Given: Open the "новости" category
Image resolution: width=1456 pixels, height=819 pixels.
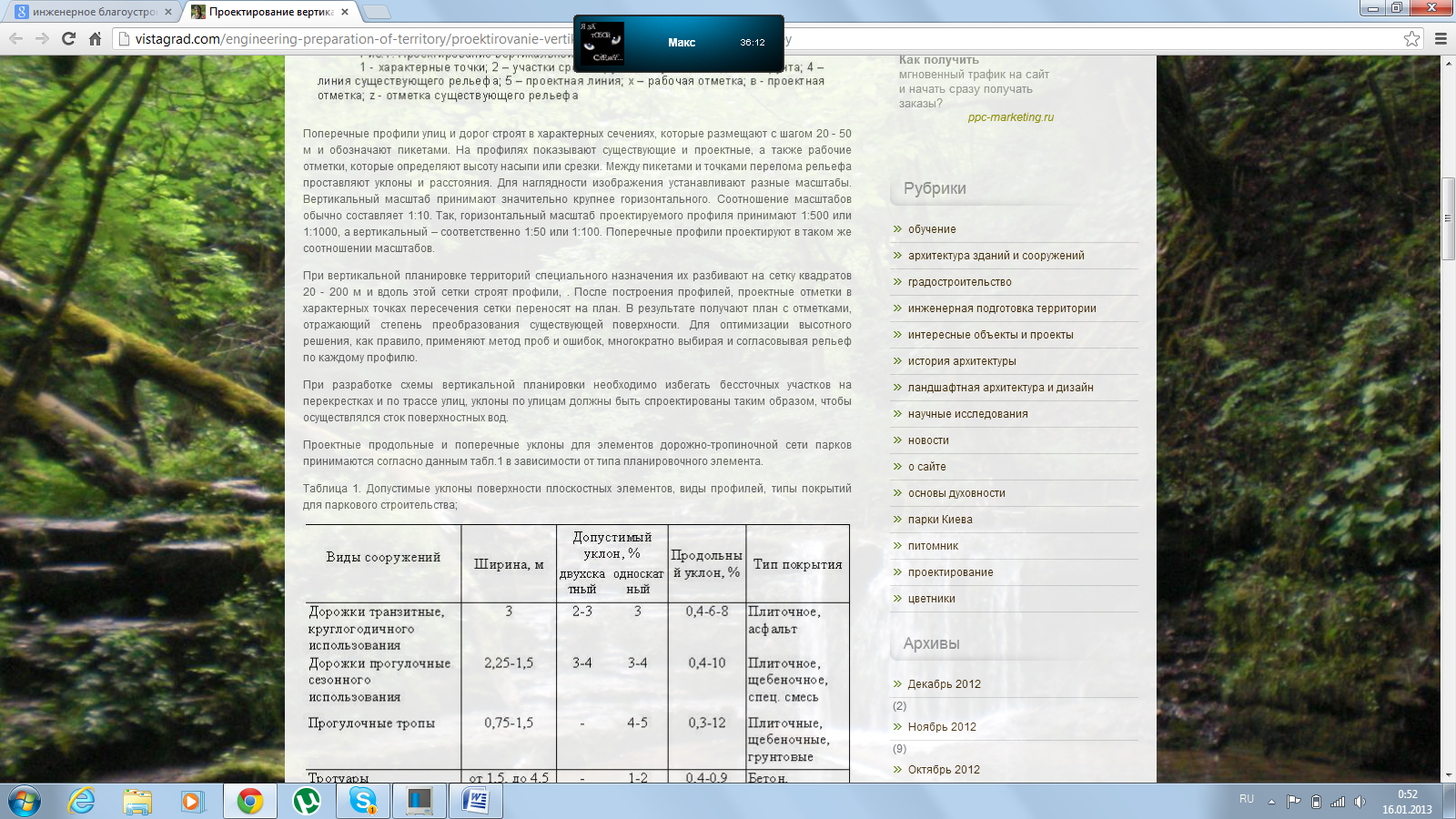Looking at the screenshot, I should point(928,440).
